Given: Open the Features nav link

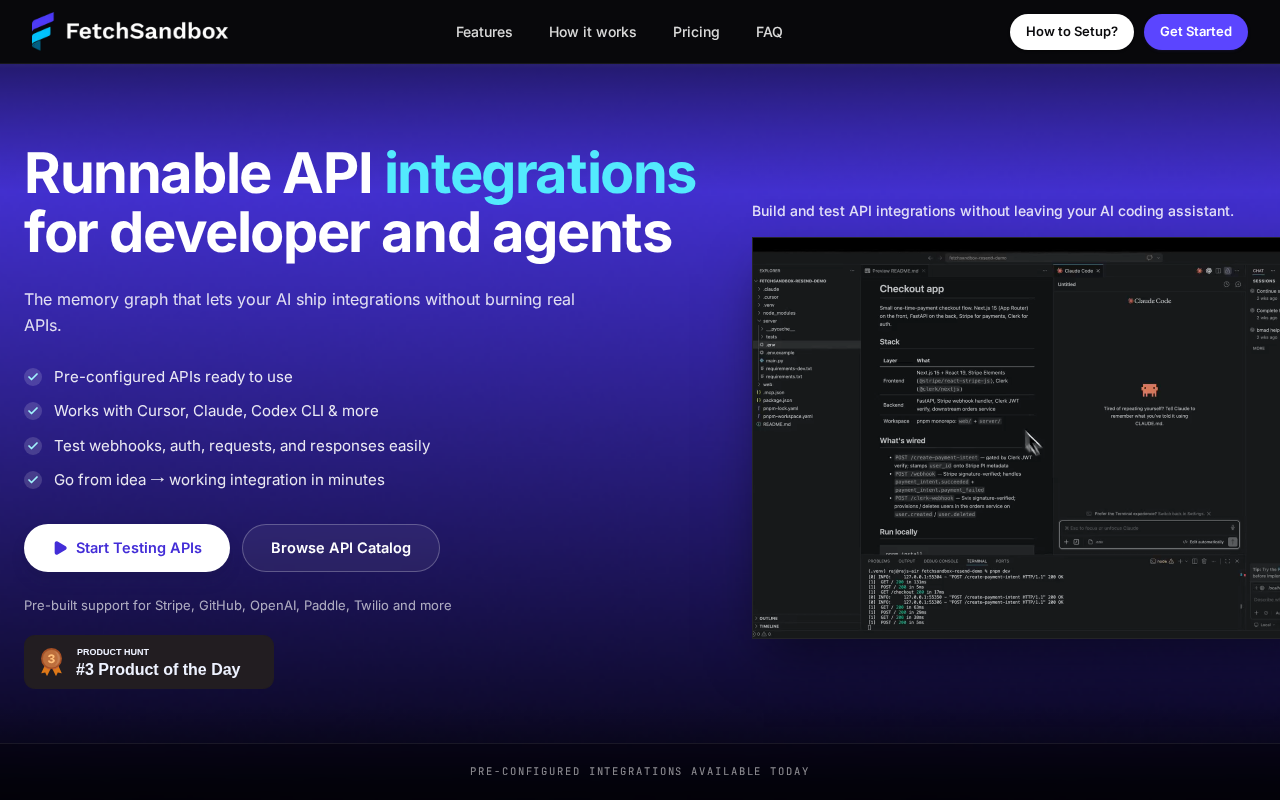Looking at the screenshot, I should 484,32.
